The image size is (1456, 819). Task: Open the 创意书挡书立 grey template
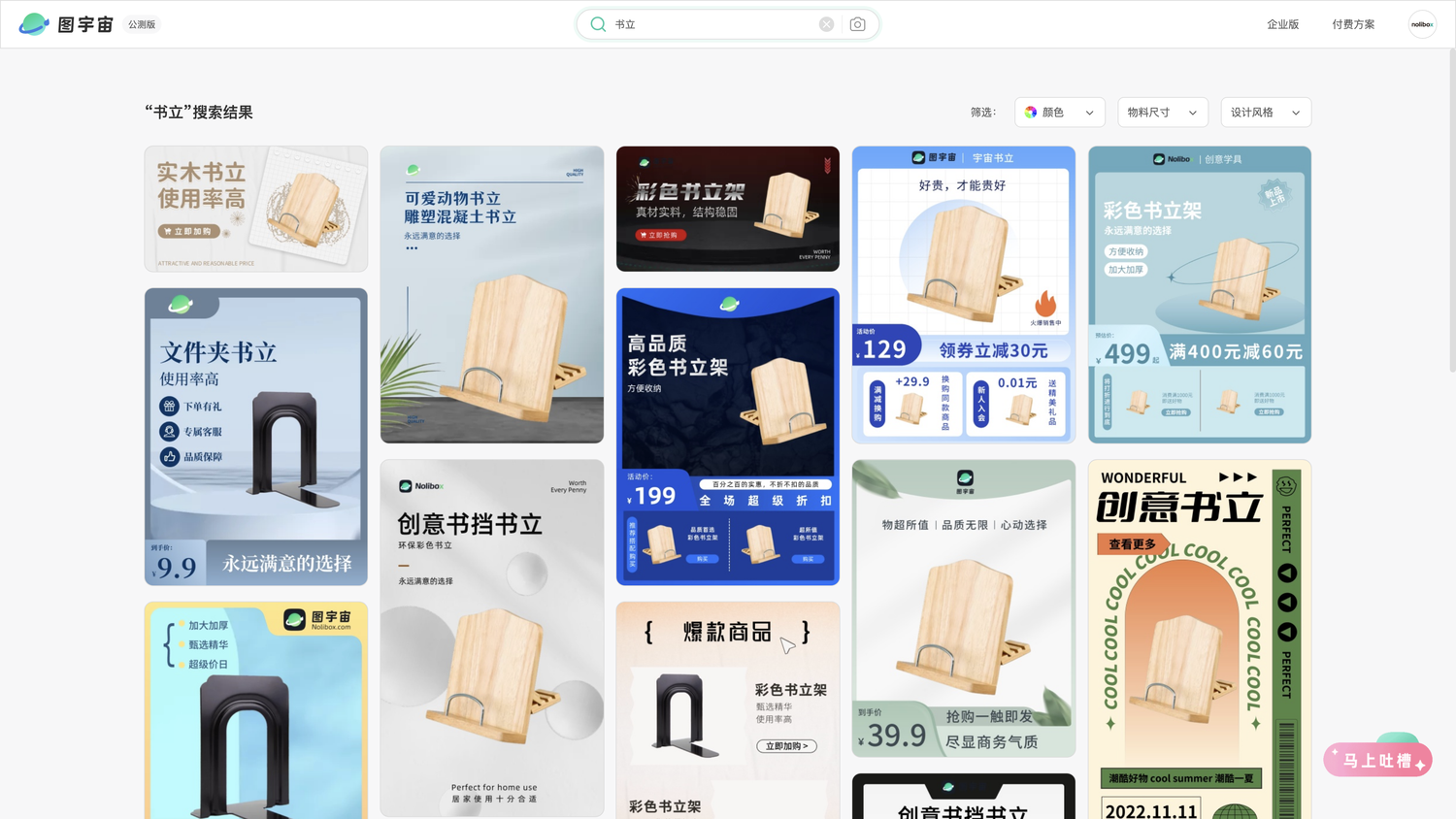click(x=492, y=639)
